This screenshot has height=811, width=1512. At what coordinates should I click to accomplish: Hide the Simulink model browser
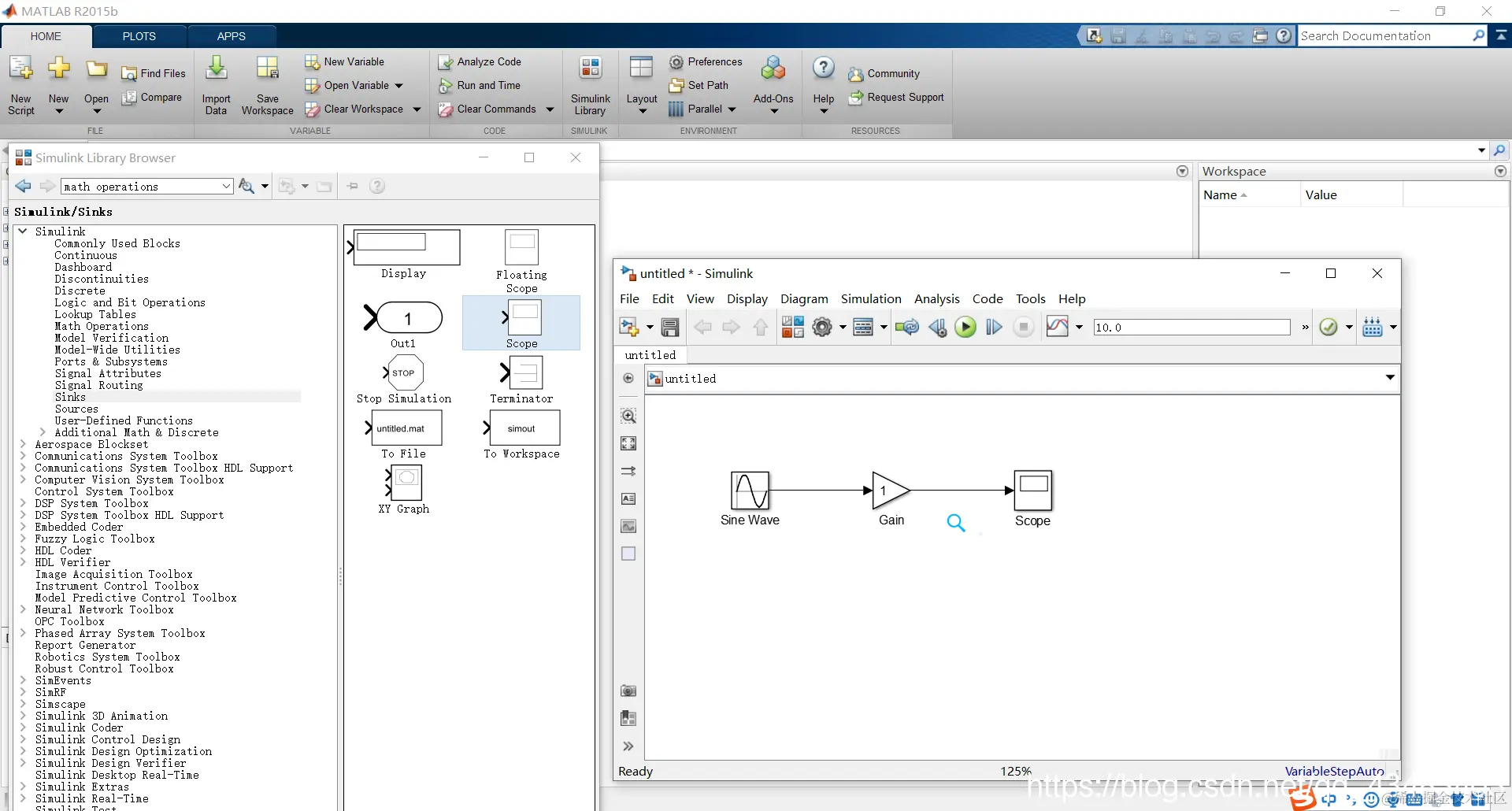click(x=628, y=378)
